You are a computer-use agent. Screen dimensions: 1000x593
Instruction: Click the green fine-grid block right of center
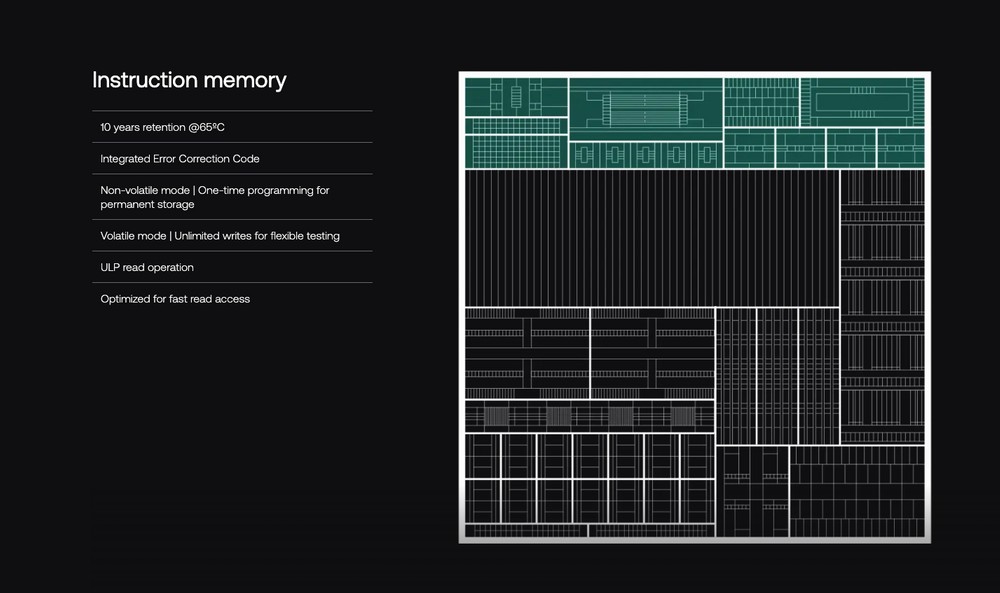coord(760,101)
